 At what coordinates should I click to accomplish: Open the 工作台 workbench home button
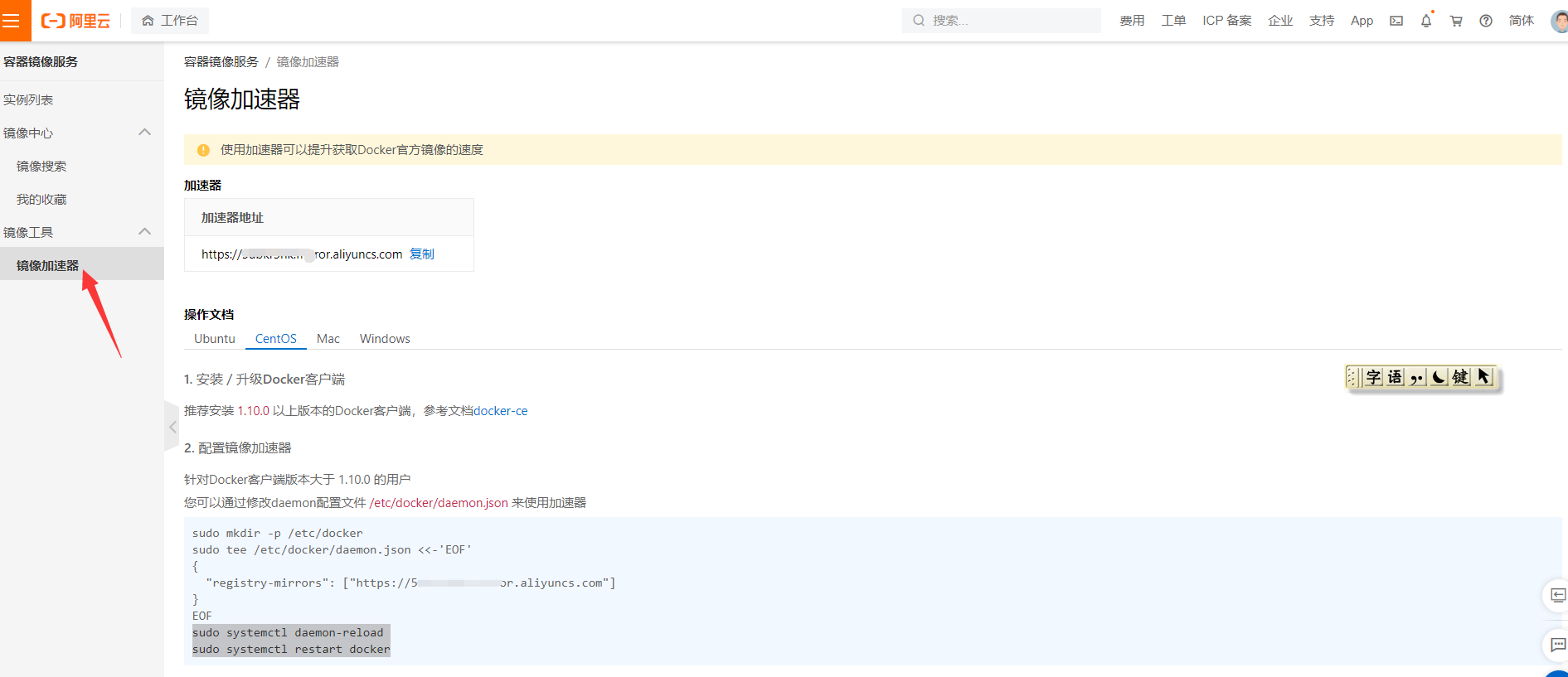coord(170,21)
